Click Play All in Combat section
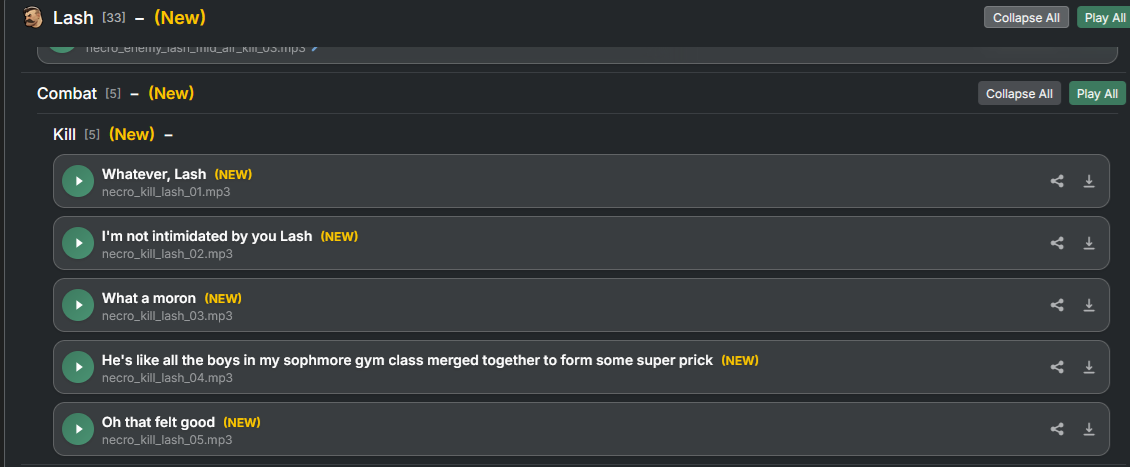1130x467 pixels. (x=1097, y=93)
